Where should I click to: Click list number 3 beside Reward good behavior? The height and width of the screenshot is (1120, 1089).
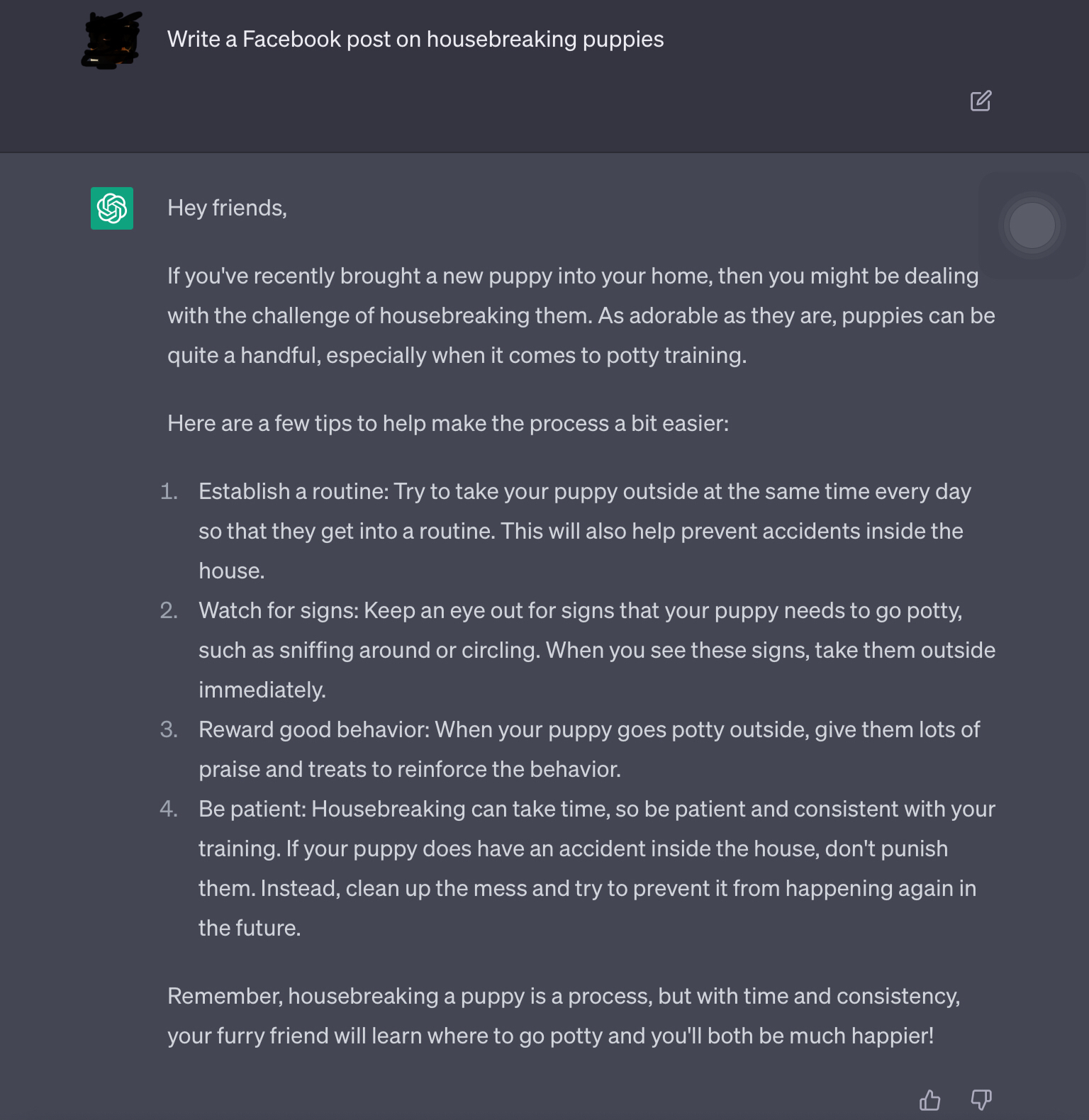169,729
